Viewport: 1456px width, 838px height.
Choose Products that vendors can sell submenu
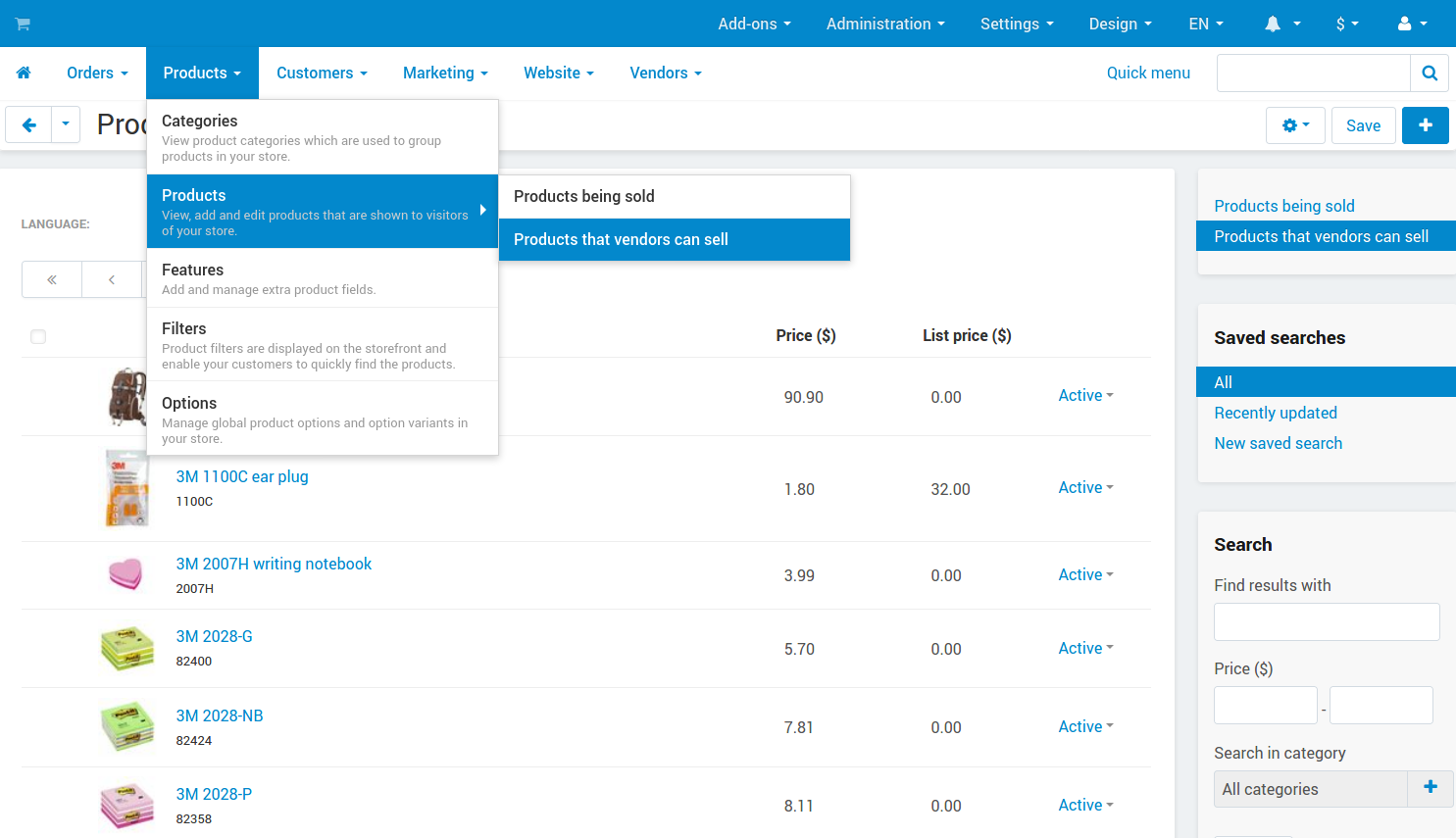tap(675, 239)
